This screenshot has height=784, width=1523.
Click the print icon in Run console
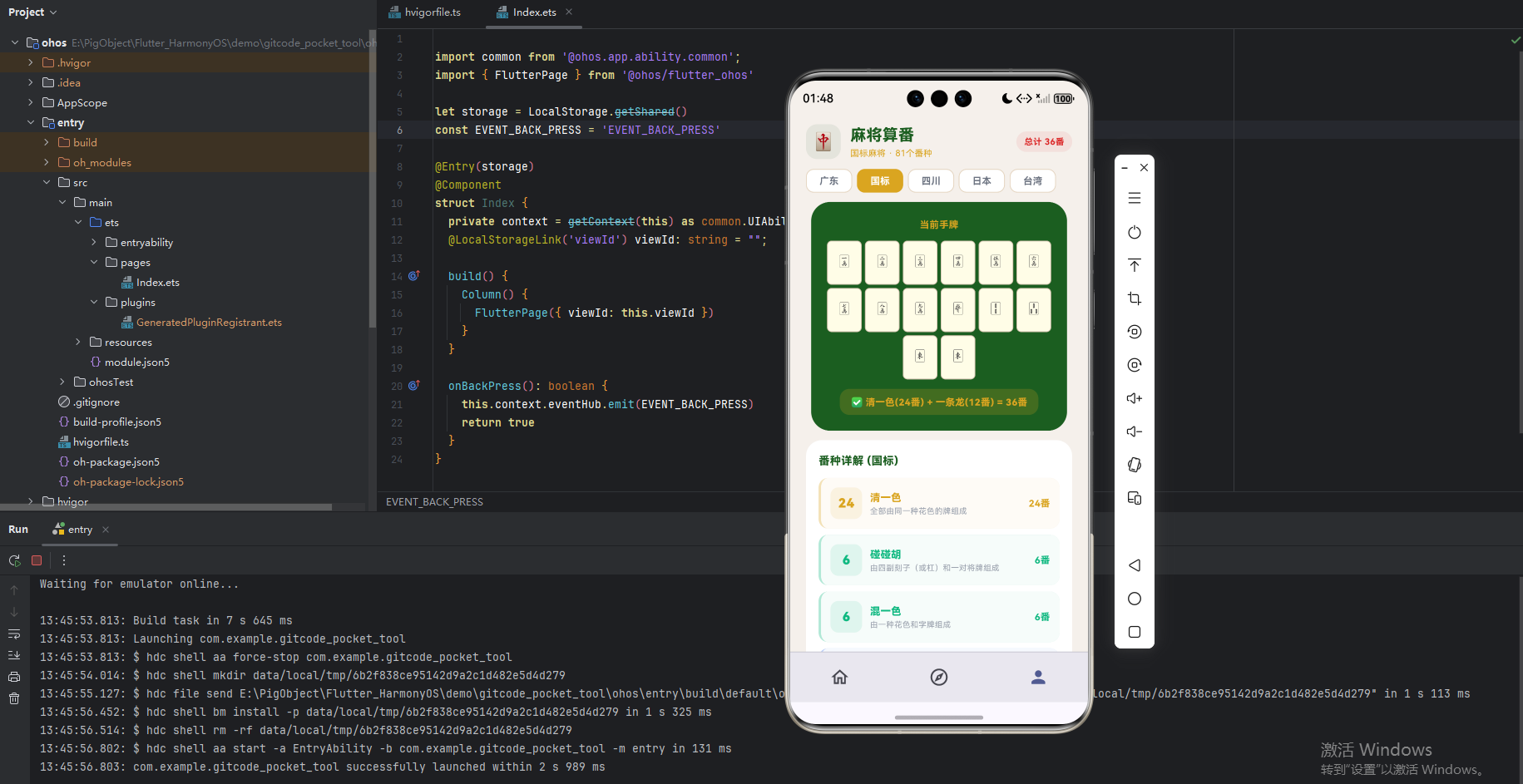[x=14, y=677]
